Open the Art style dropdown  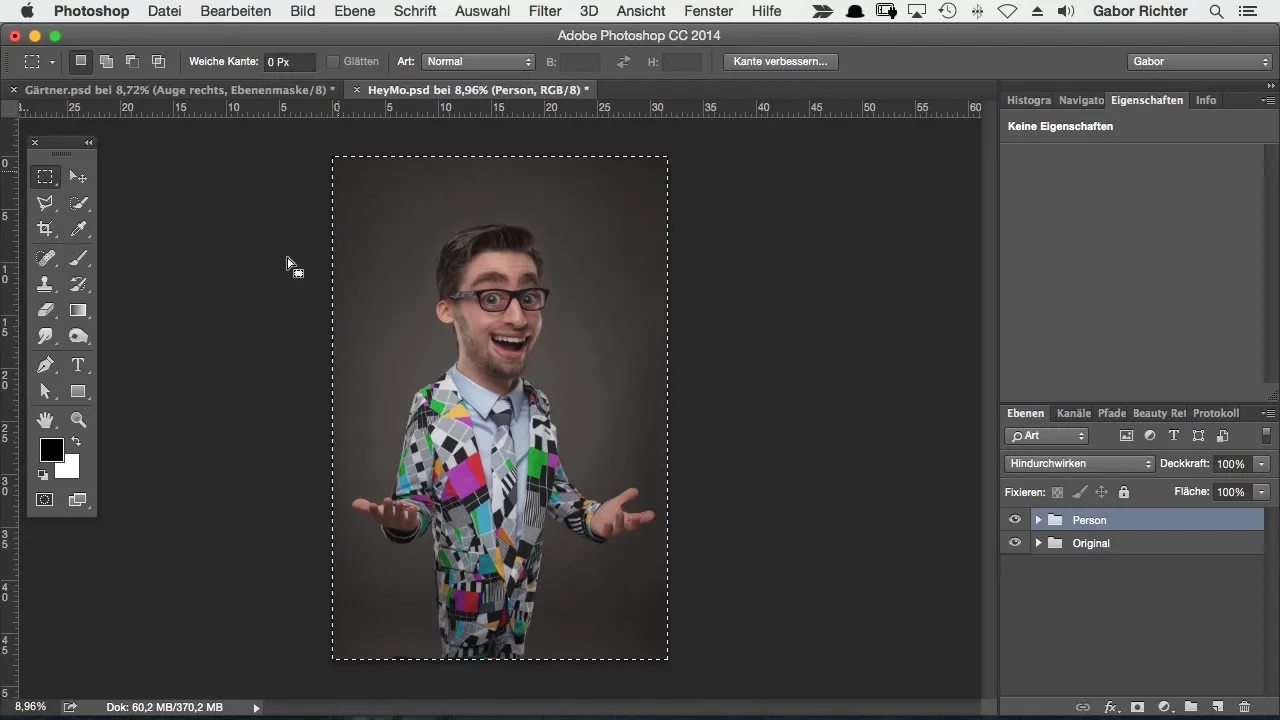(x=479, y=62)
